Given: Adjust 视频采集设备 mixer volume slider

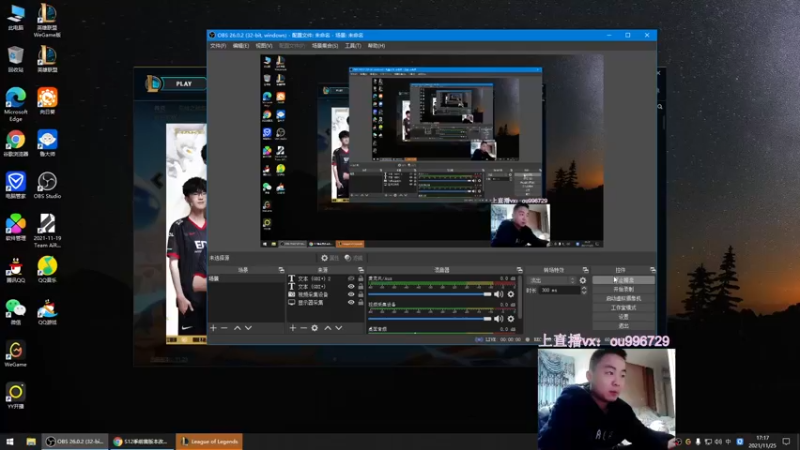Looking at the screenshot, I should point(430,319).
